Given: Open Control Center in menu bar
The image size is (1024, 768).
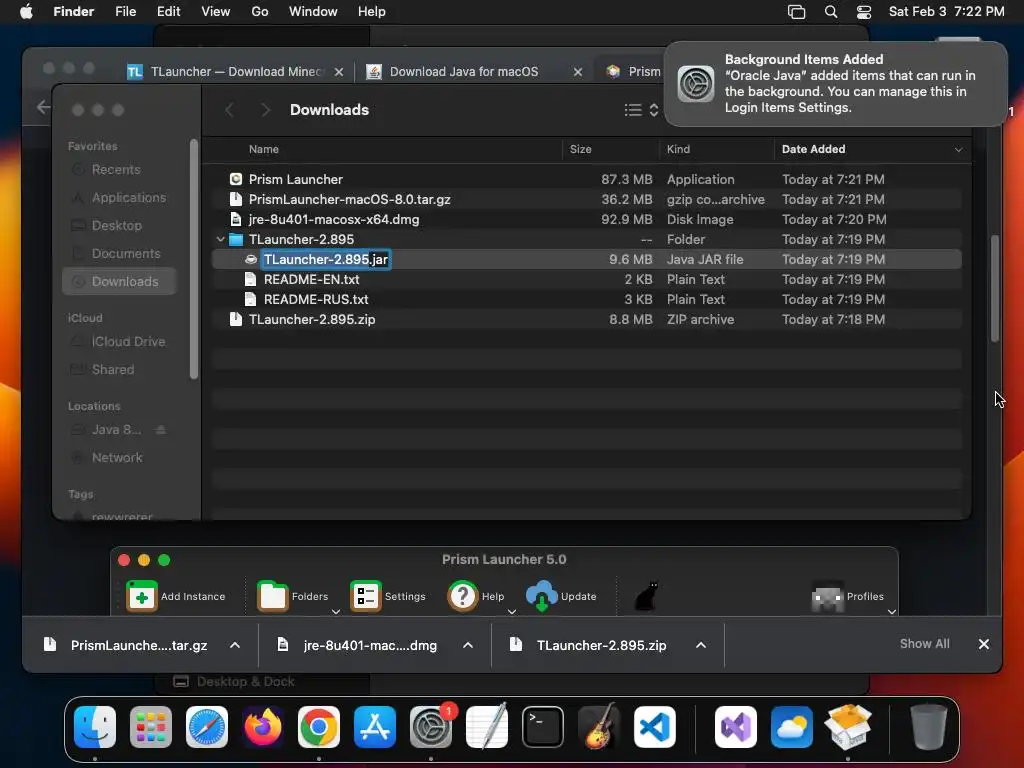Looking at the screenshot, I should pos(863,12).
